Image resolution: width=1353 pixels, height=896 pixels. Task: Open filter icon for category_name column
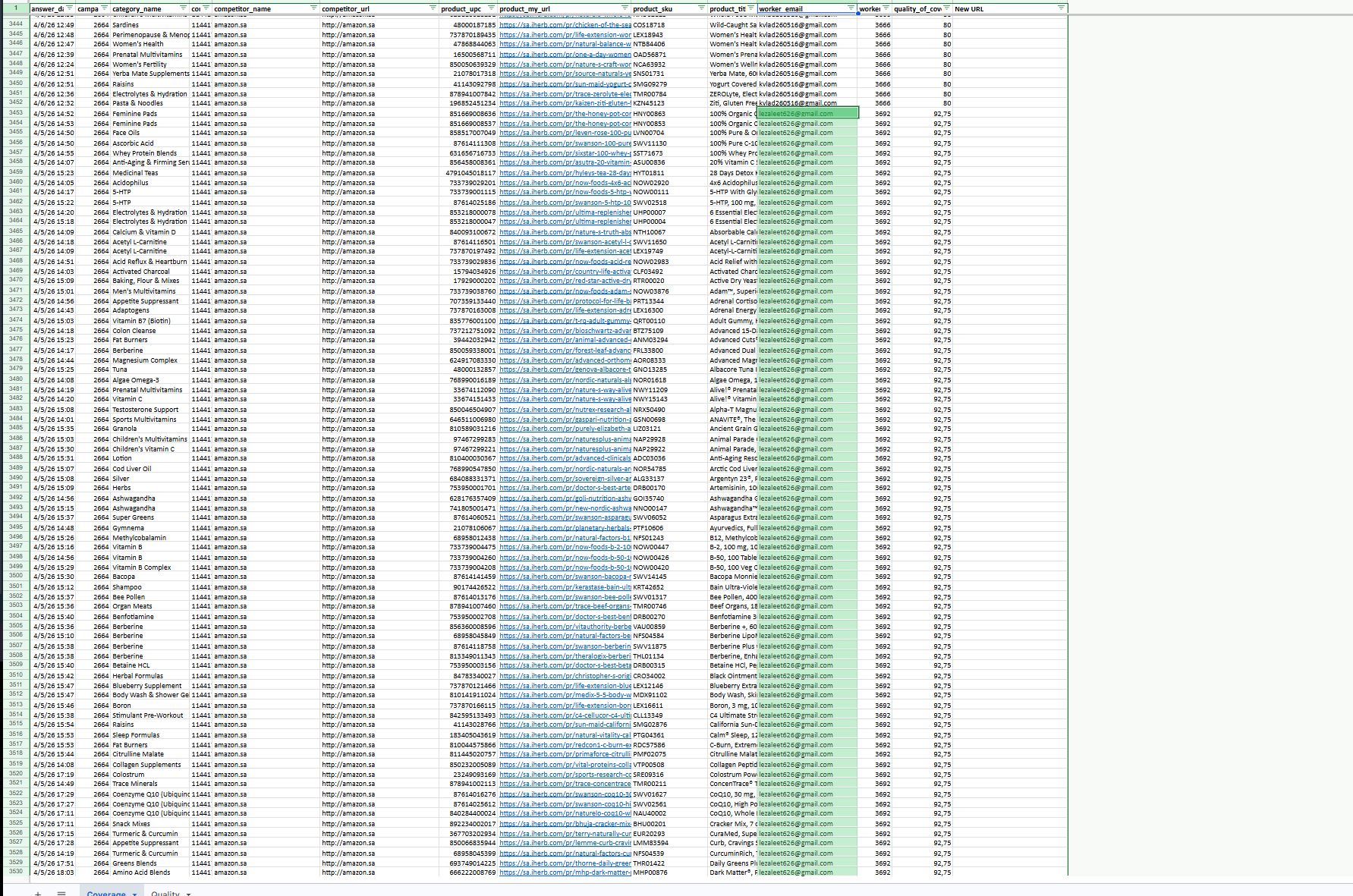click(x=184, y=8)
